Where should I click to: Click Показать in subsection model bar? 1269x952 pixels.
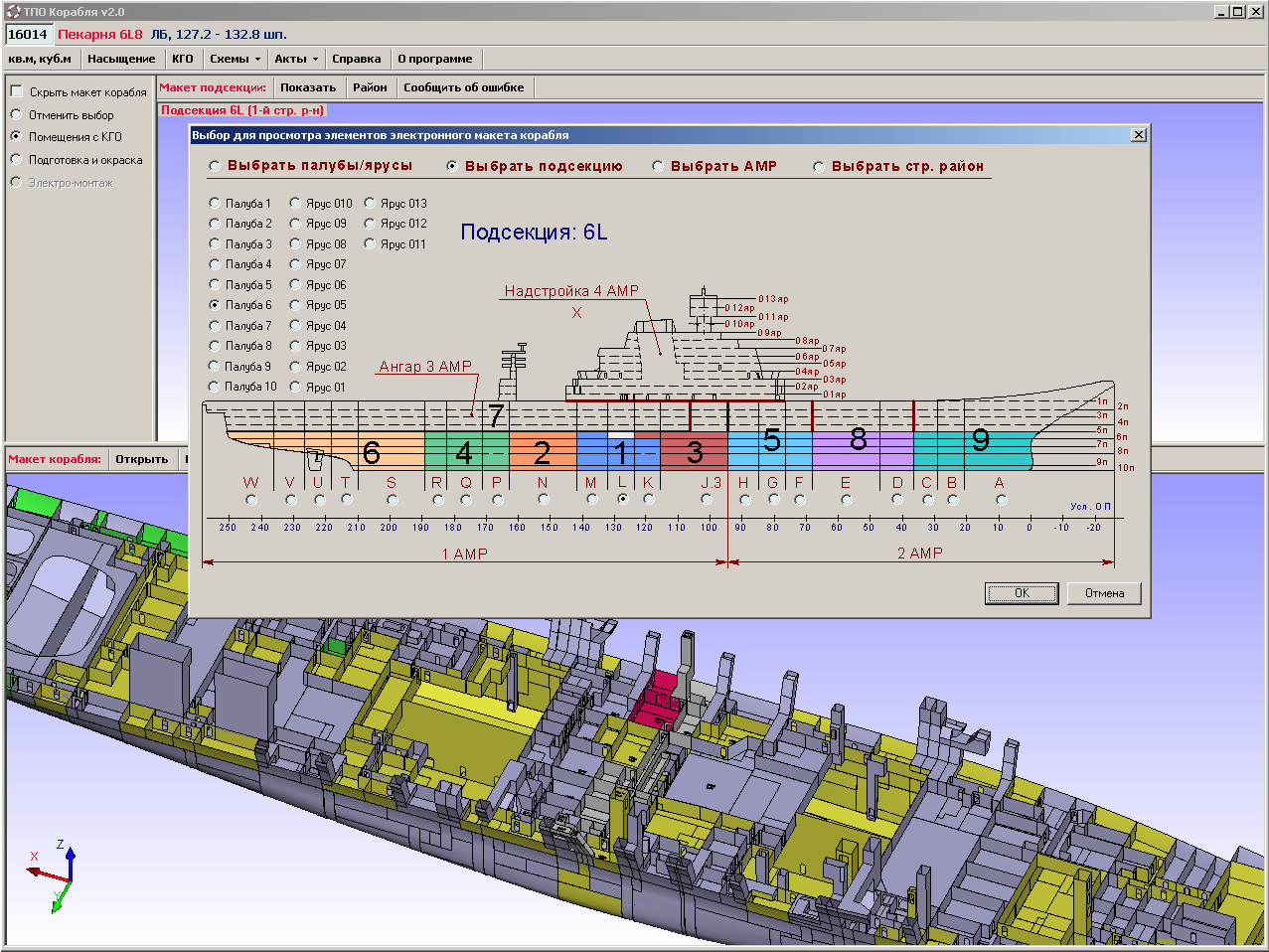(308, 87)
